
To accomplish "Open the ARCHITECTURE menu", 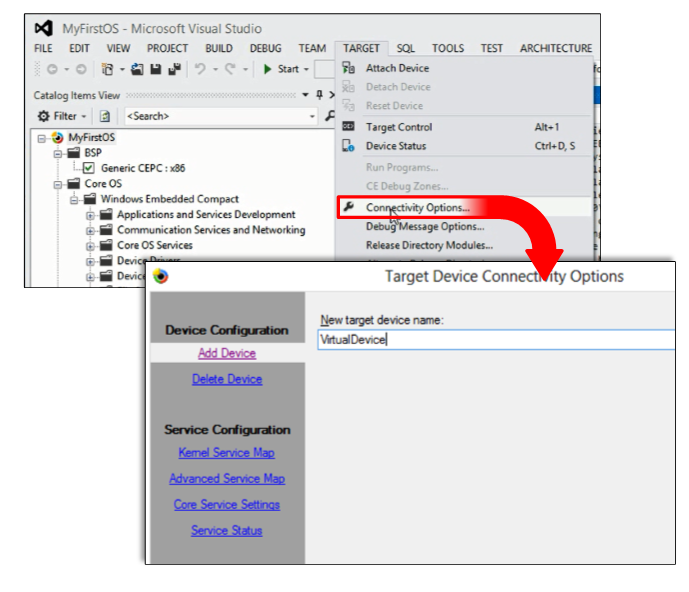I will click(556, 48).
